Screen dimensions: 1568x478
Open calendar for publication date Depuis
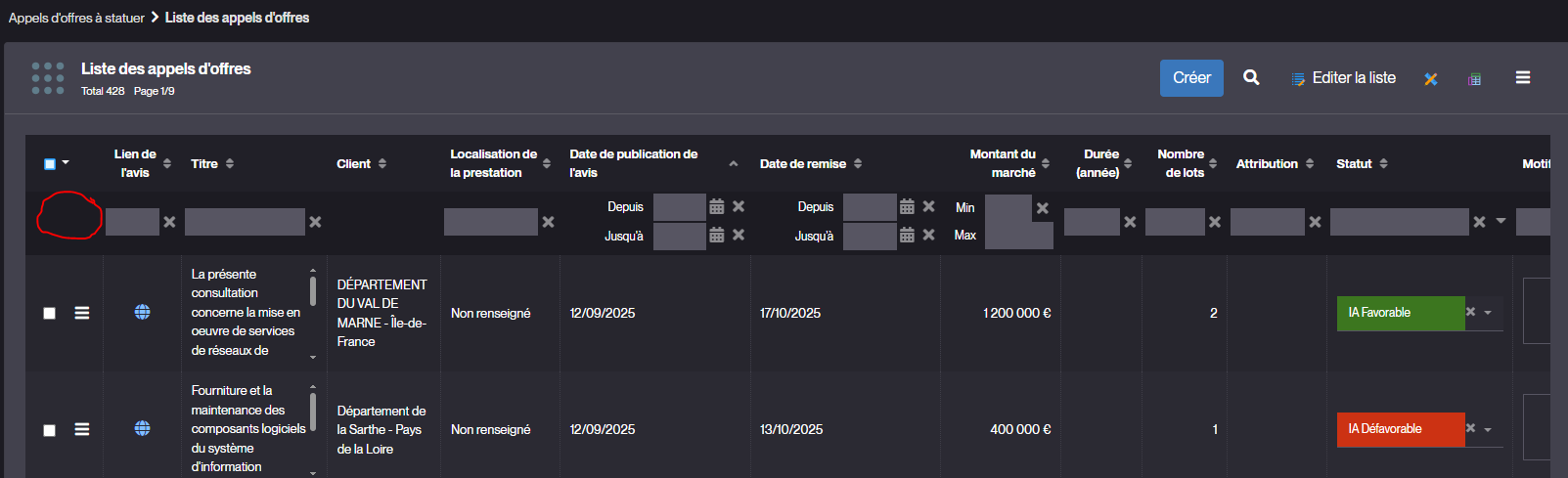click(x=716, y=207)
